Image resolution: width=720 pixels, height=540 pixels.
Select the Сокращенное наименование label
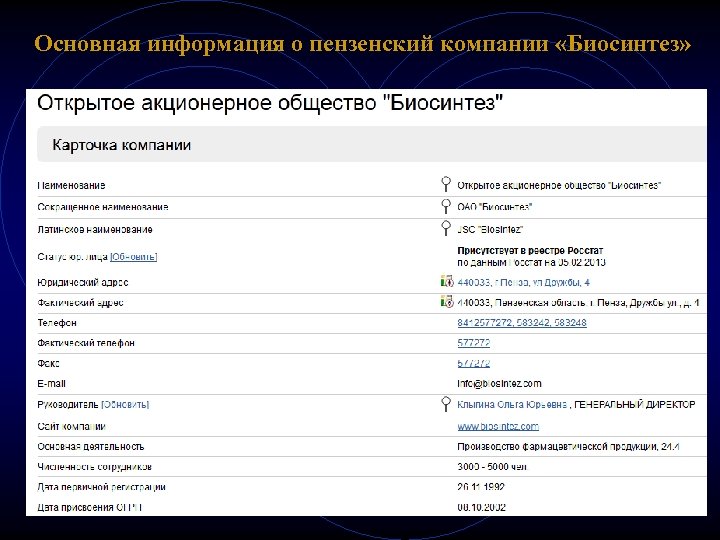[103, 207]
